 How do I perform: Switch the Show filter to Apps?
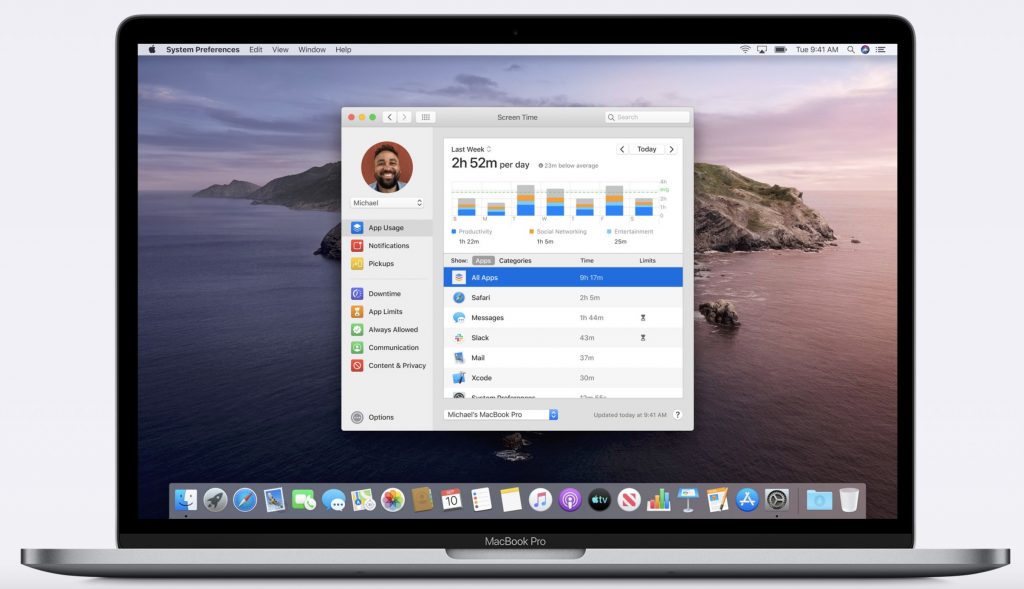pos(483,261)
